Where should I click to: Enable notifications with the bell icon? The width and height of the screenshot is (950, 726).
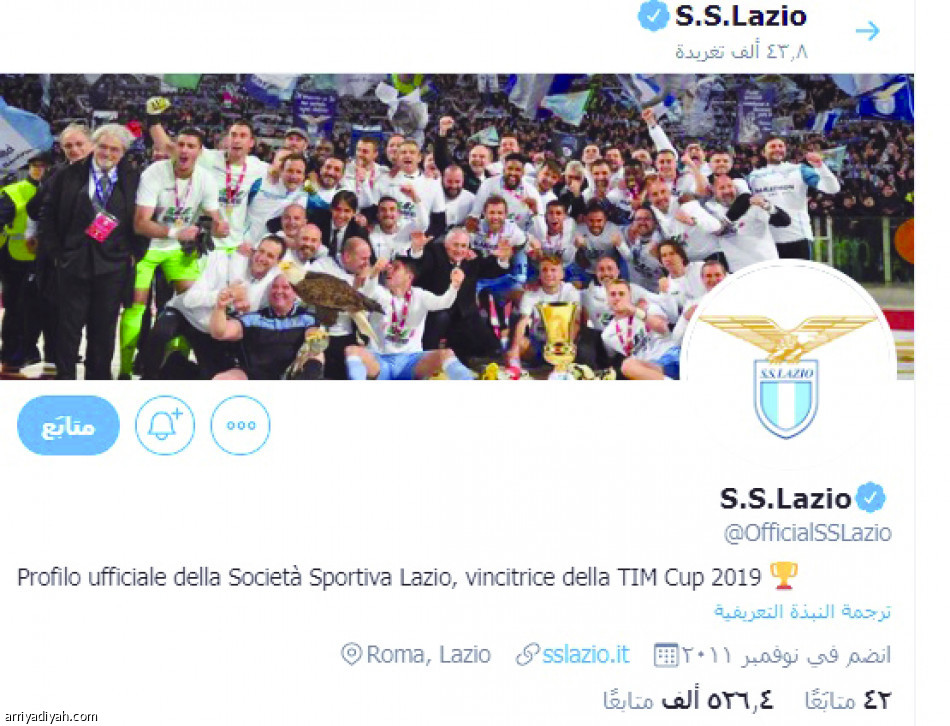pyautogui.click(x=165, y=425)
